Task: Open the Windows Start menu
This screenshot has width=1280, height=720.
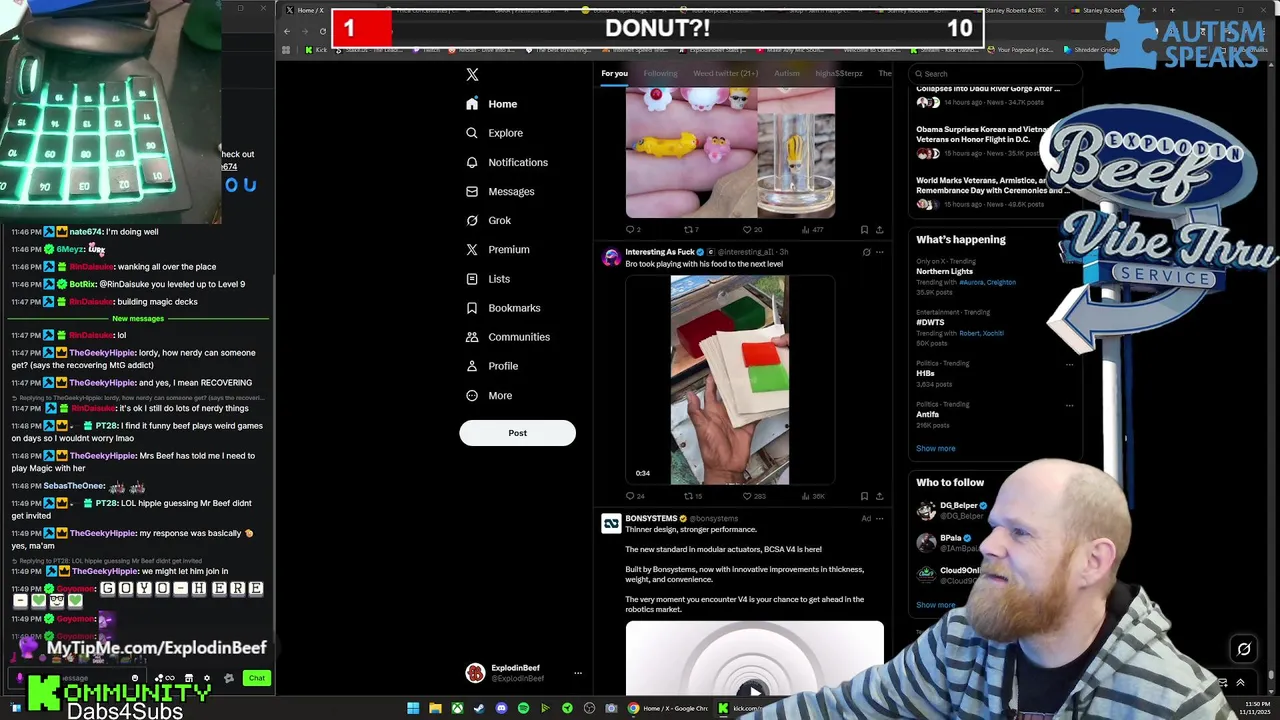Action: (x=413, y=708)
